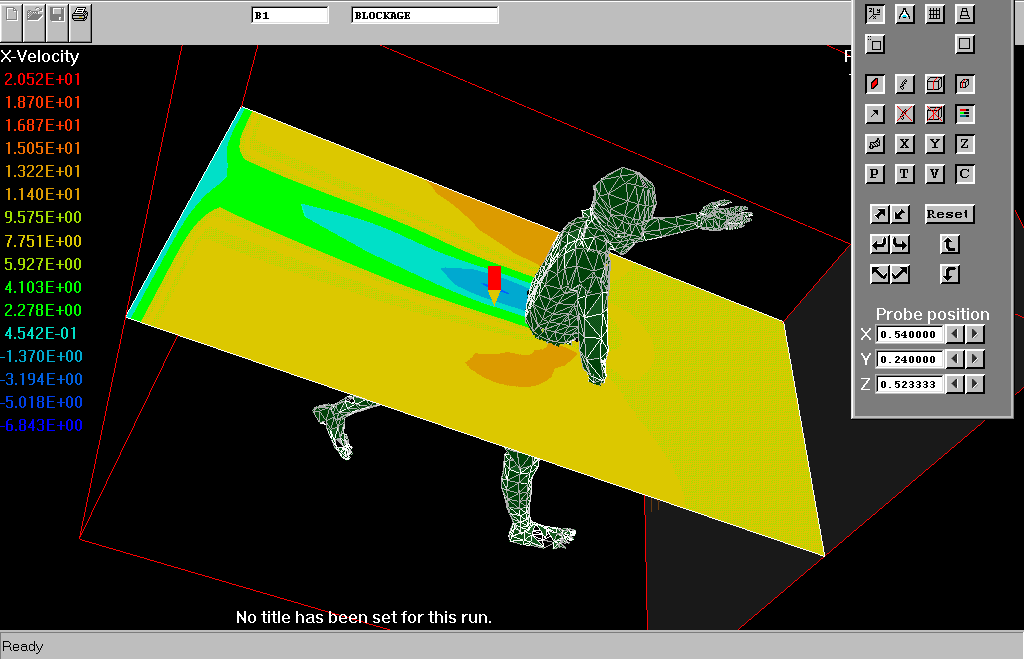Increase probe Z position with right arrow
The width and height of the screenshot is (1024, 660).
[975, 384]
